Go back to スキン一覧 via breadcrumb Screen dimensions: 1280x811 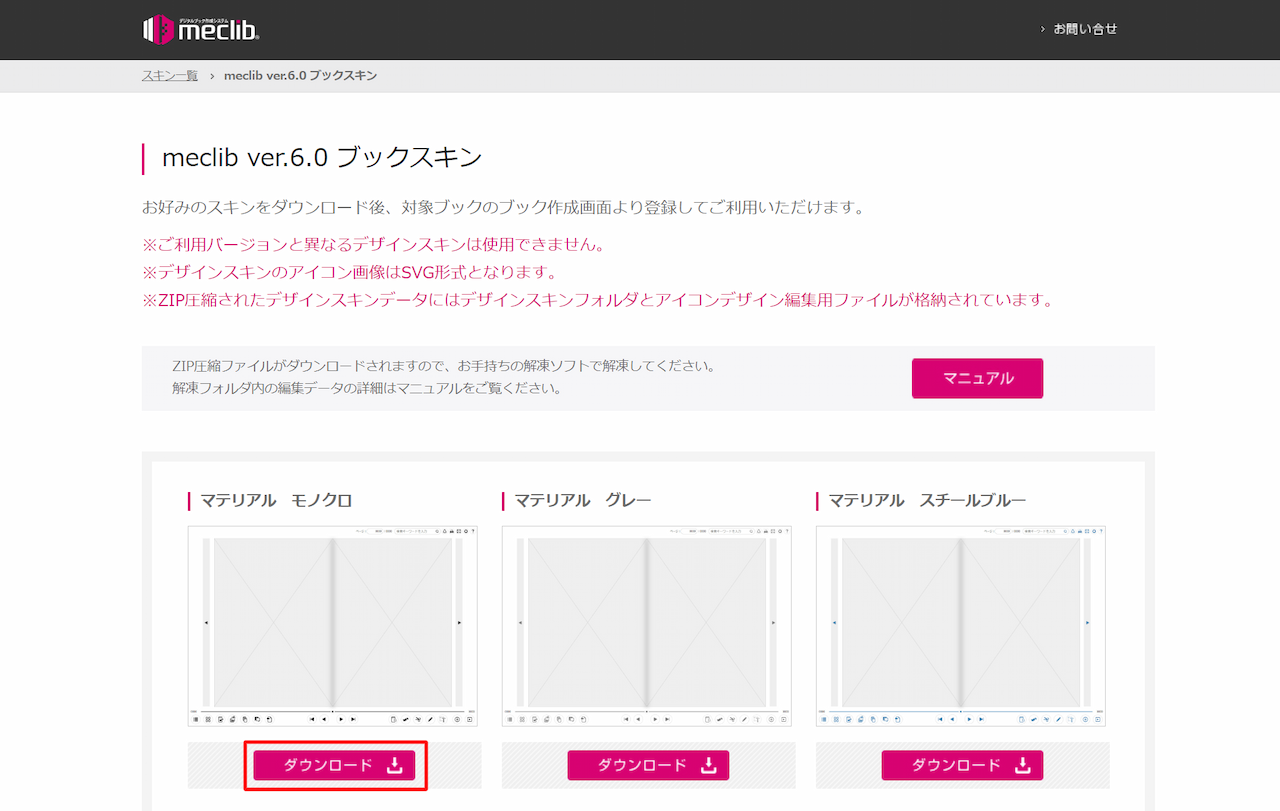170,76
